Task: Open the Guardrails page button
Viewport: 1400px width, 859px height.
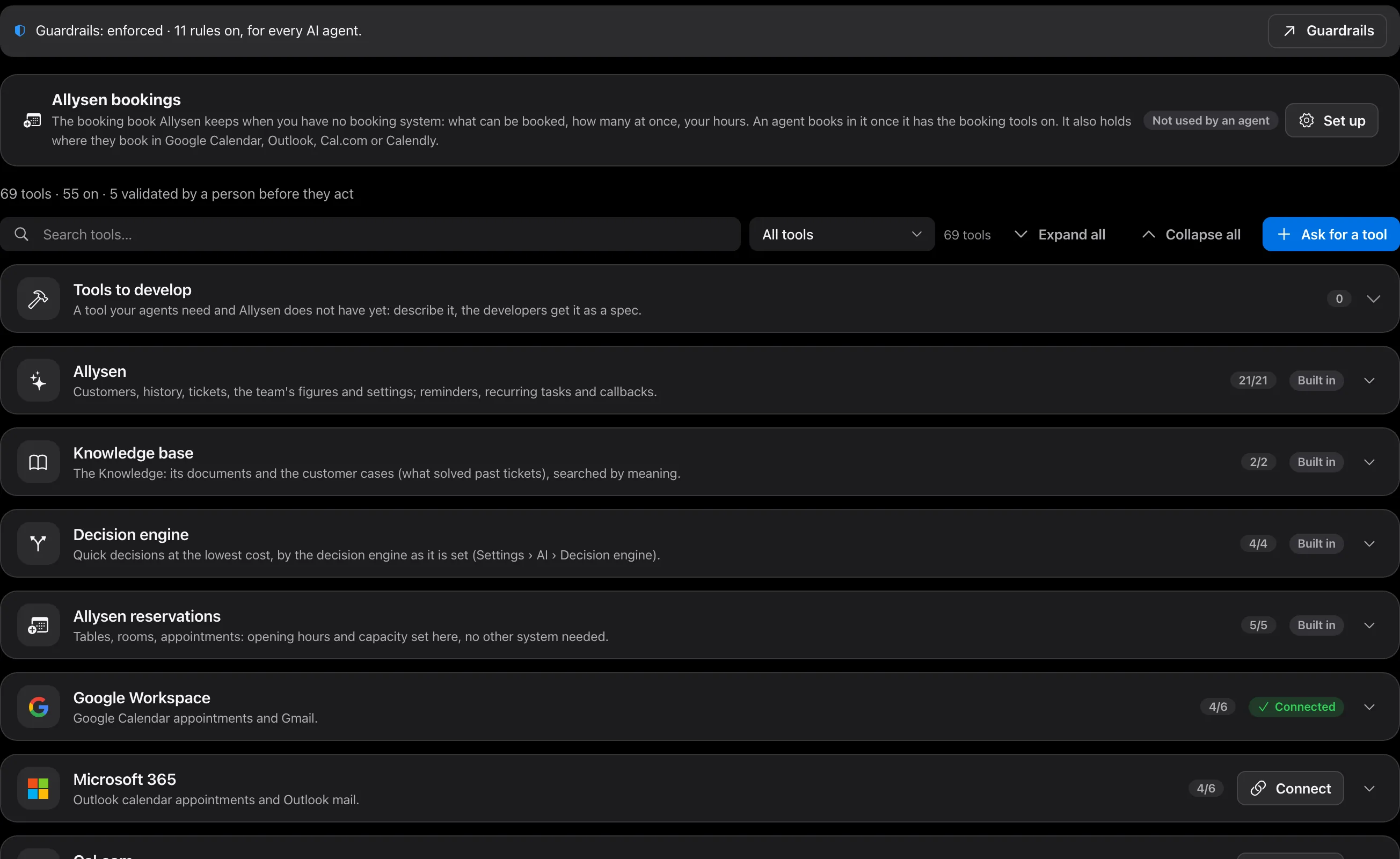Action: point(1328,31)
